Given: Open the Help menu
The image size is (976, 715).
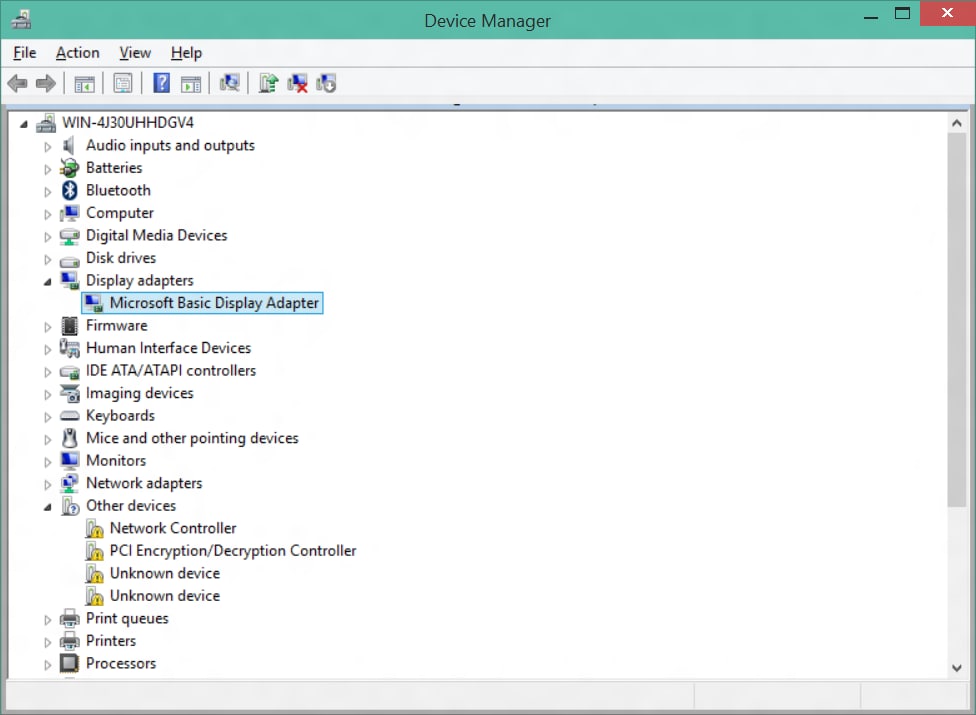Looking at the screenshot, I should tap(186, 53).
